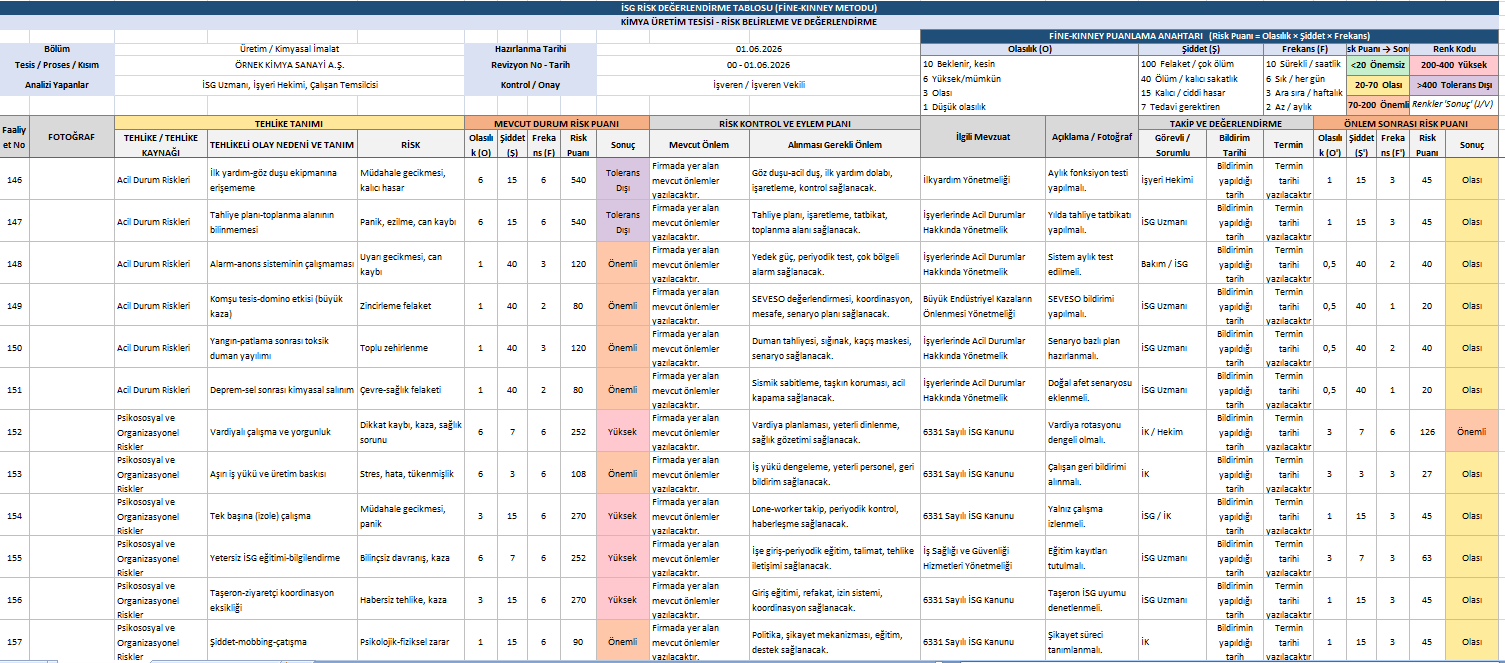
Task: Click the post-measure 'Önemli' result in row 152
Action: coord(1472,432)
